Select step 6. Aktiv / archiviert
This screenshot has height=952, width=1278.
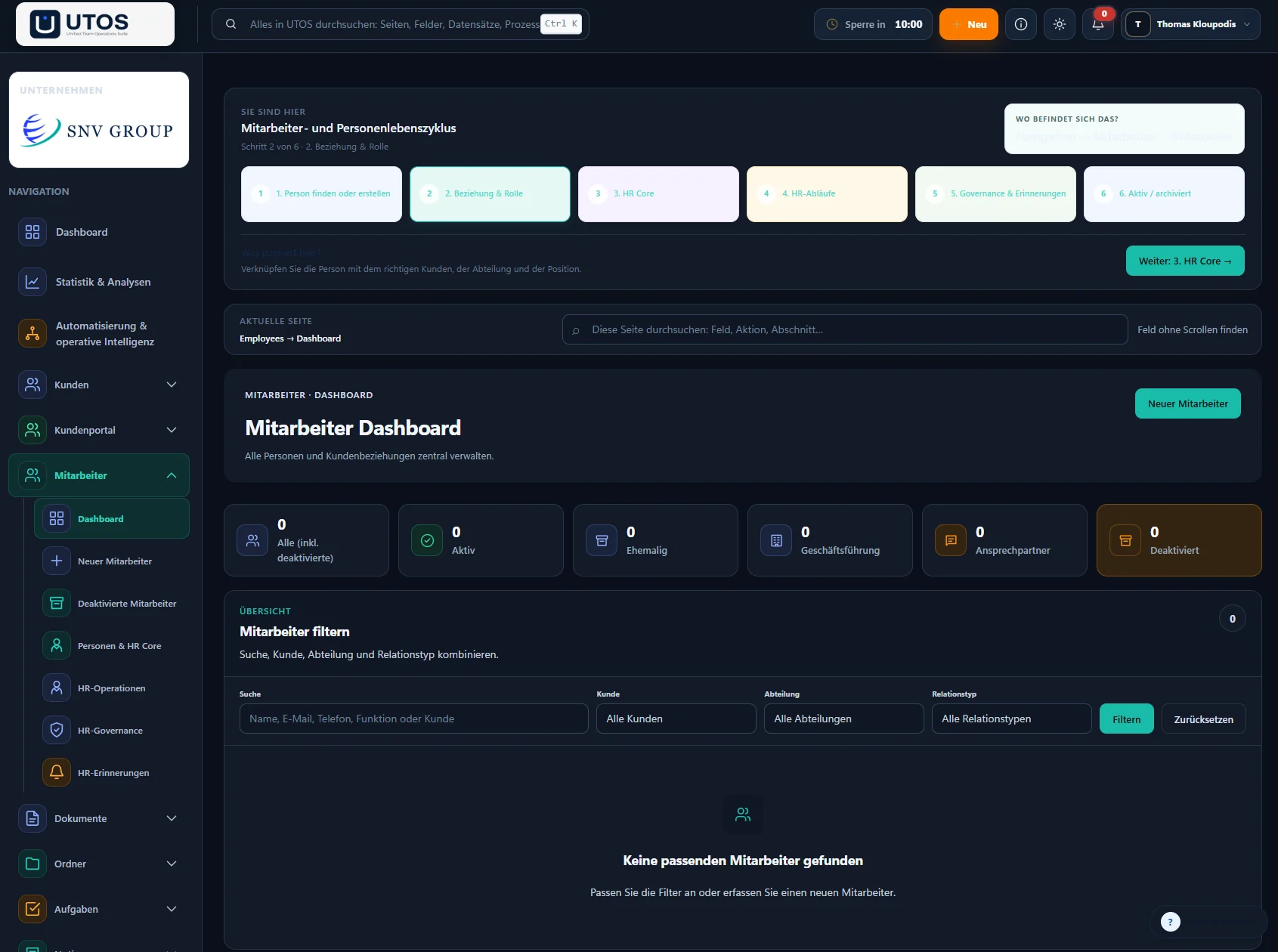pos(1164,194)
